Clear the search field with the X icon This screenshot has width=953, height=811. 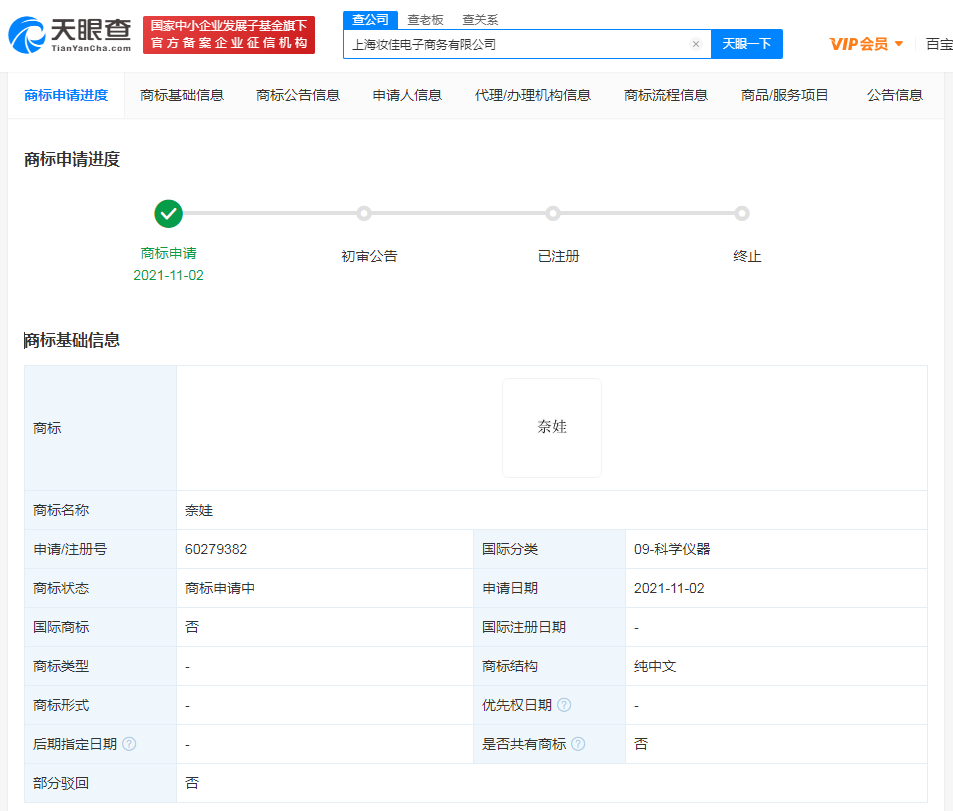[696, 44]
